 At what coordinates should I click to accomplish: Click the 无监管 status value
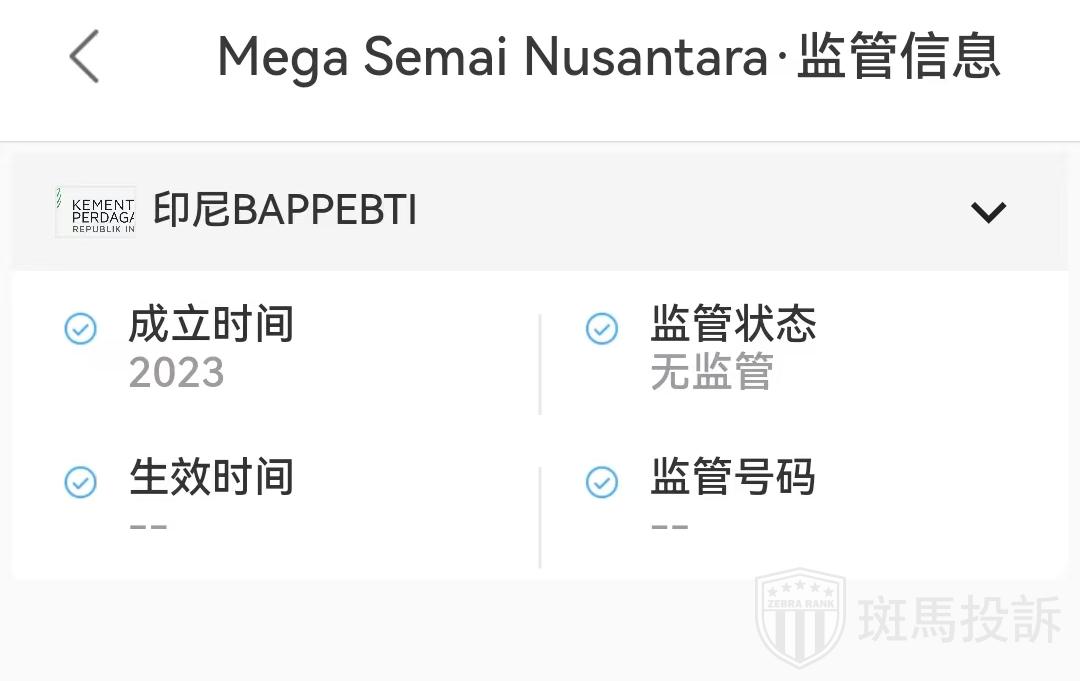[712, 373]
